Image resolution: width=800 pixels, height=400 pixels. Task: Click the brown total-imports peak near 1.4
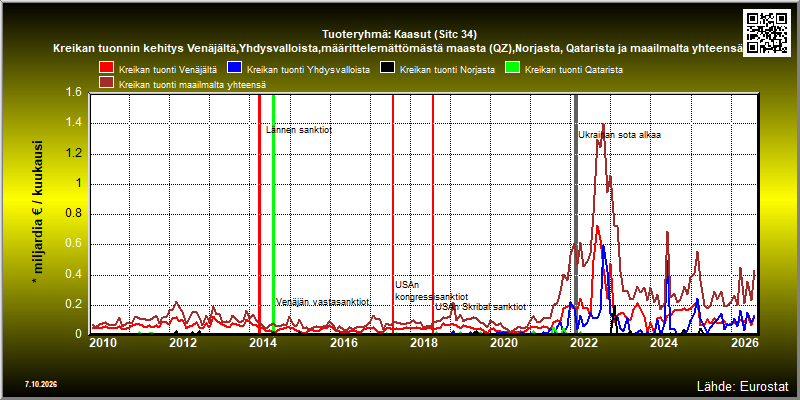click(603, 125)
